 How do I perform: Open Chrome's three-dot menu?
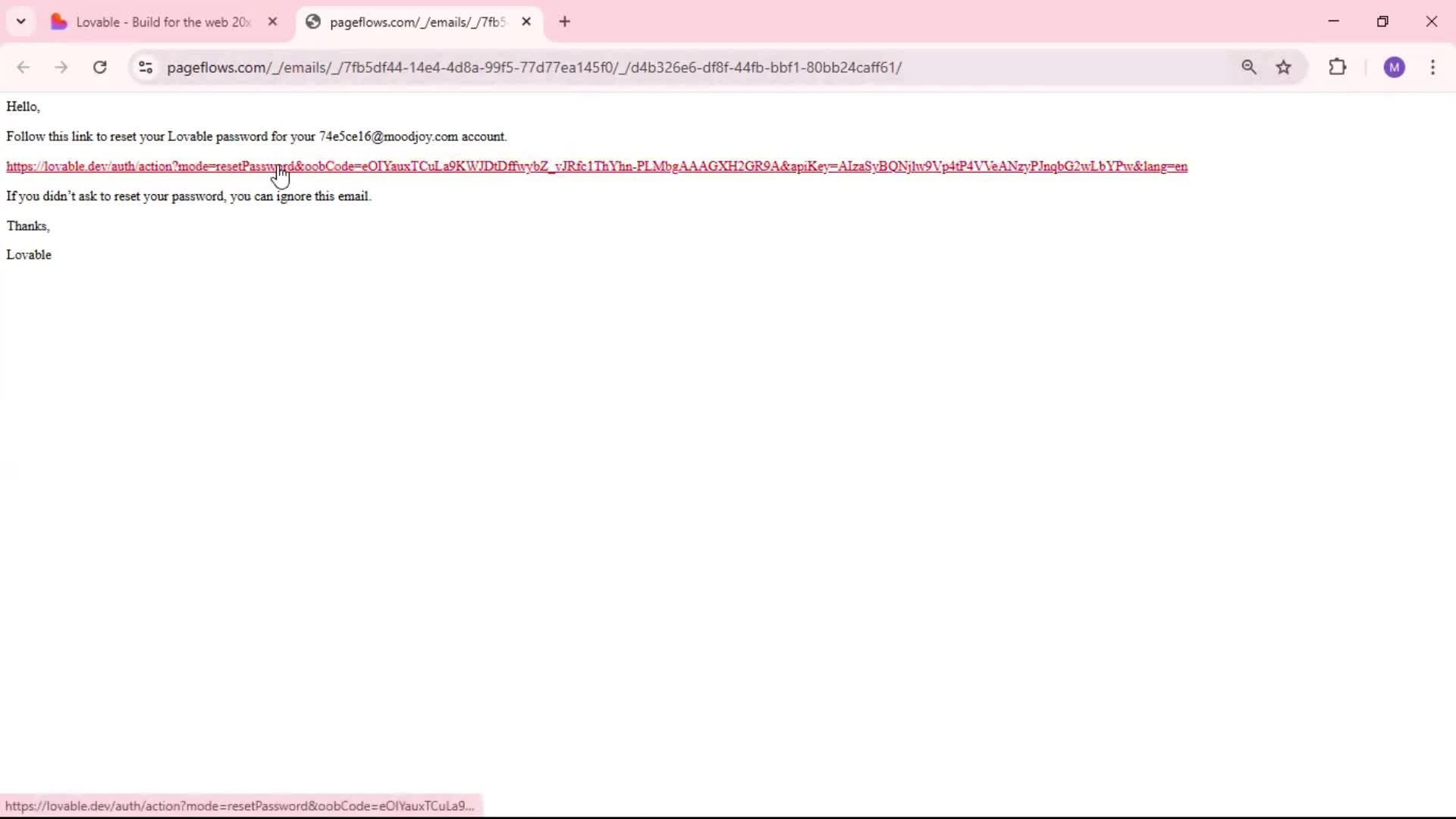(1432, 67)
